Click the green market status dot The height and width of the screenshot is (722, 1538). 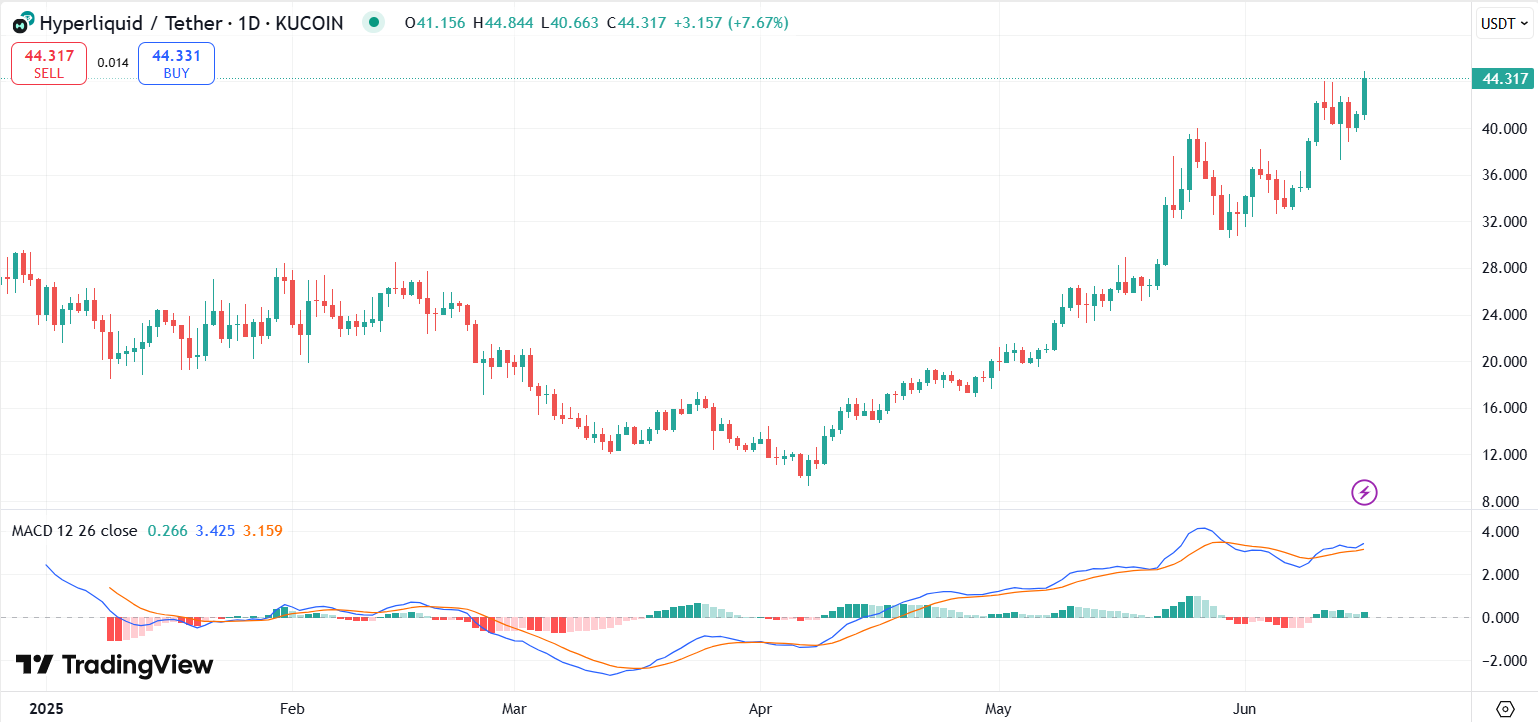point(374,22)
